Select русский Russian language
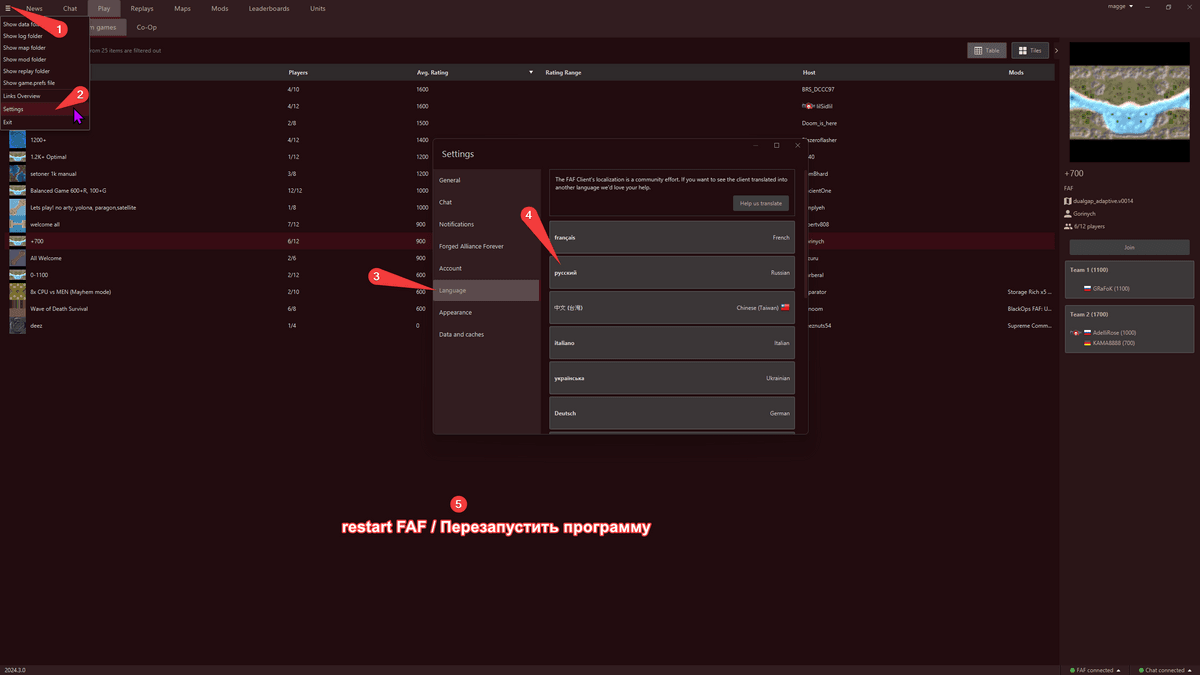 click(671, 272)
